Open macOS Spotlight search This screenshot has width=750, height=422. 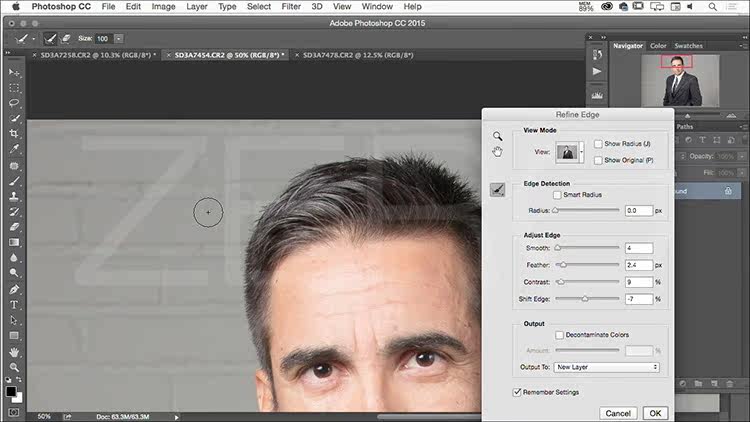714,6
